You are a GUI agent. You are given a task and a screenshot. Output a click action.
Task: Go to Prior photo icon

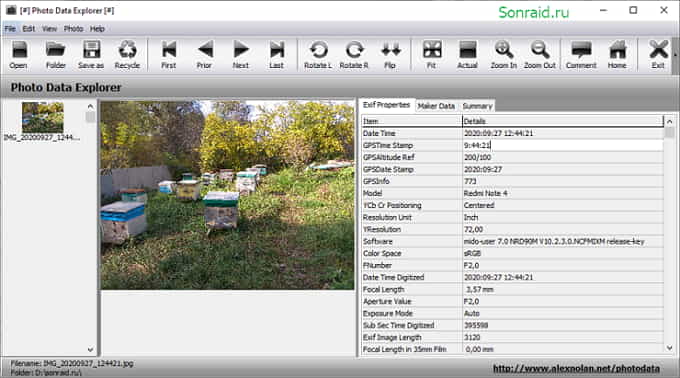click(204, 55)
